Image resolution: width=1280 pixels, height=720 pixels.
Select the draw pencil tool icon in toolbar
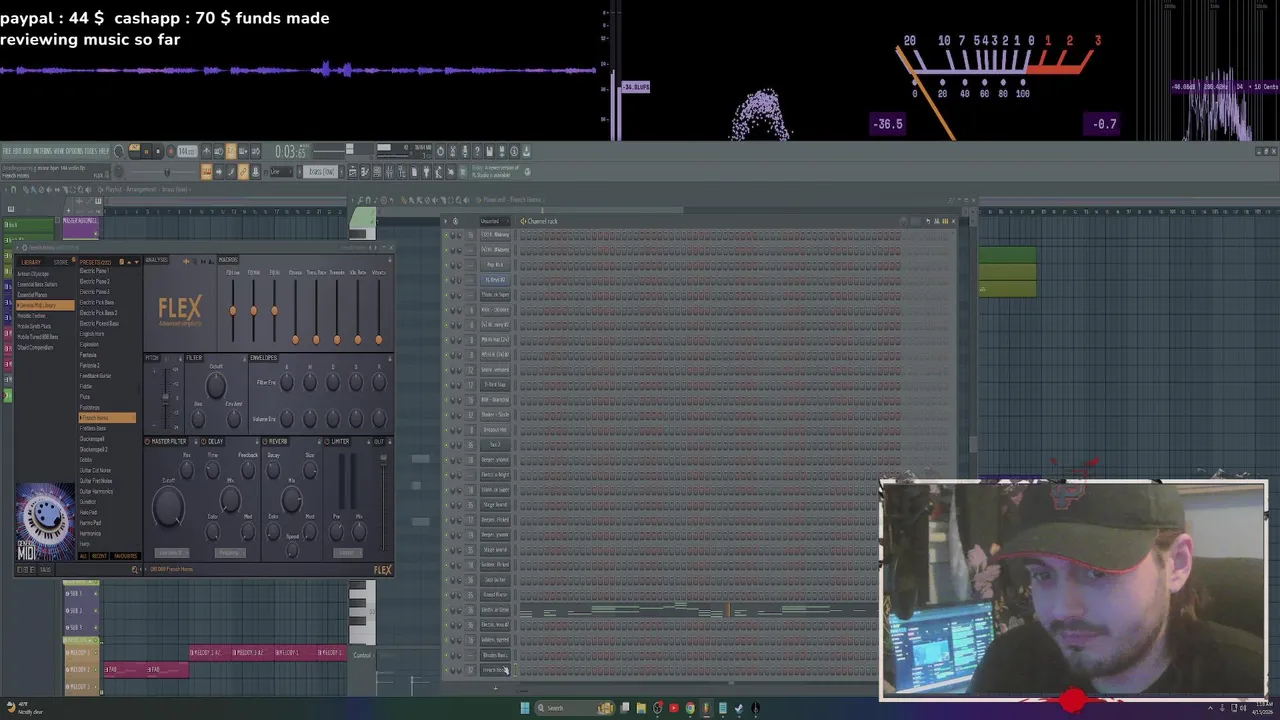[231, 172]
